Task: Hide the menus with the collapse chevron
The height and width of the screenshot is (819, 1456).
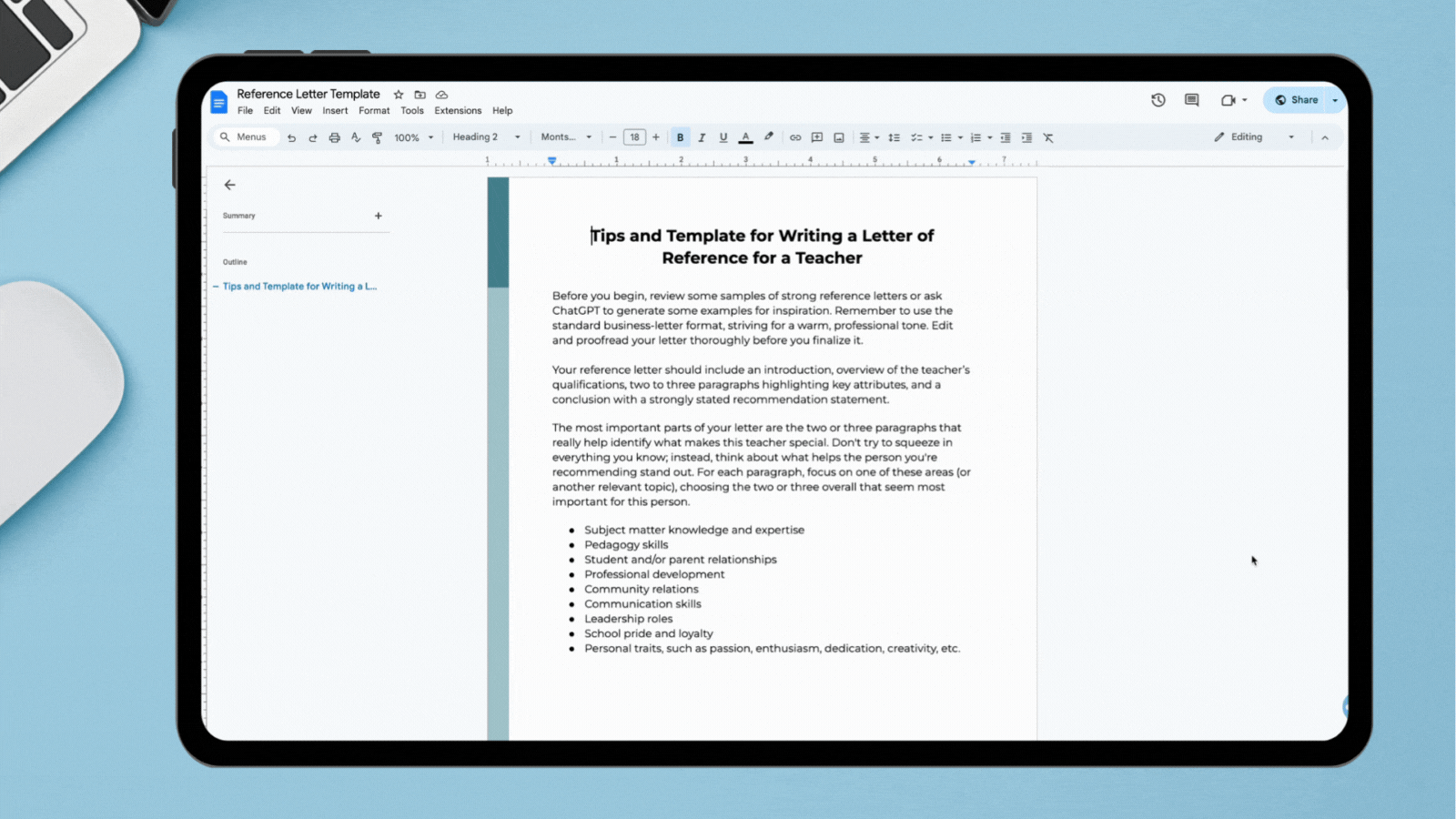Action: [x=1325, y=137]
